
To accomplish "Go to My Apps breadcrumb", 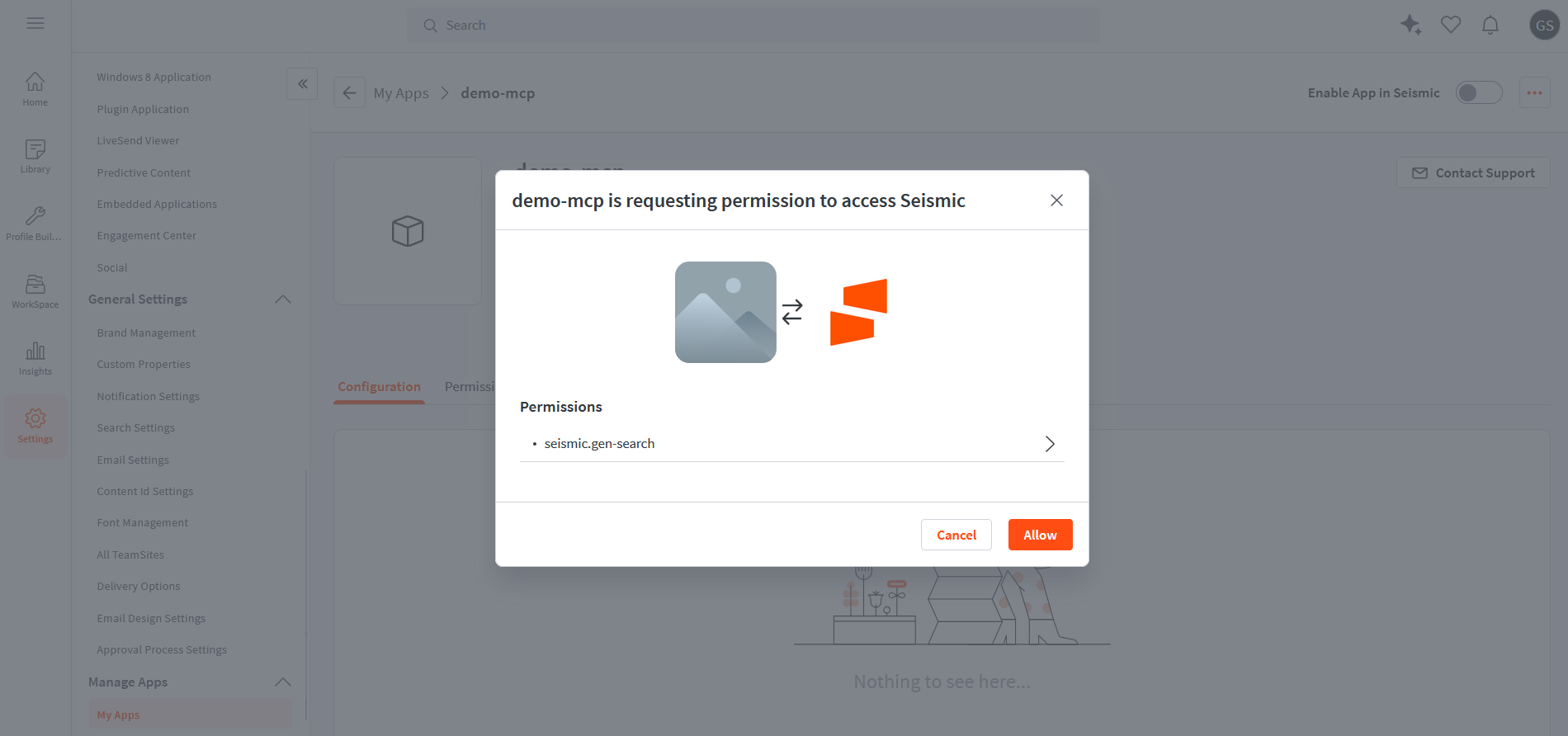I will coord(401,93).
